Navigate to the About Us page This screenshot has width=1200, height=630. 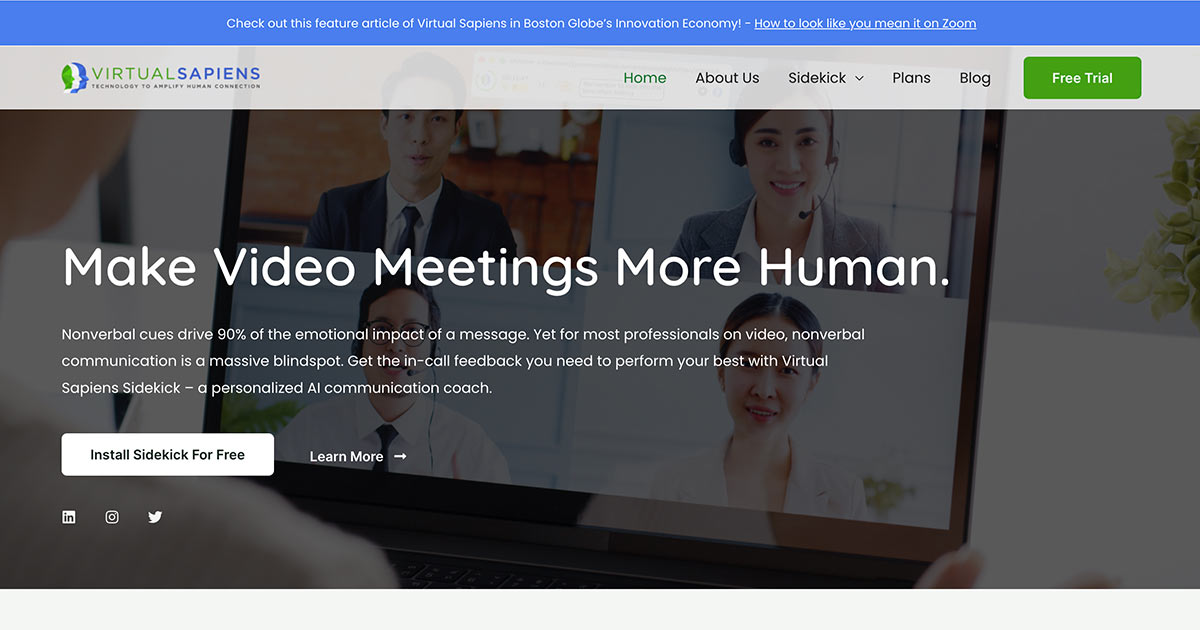pos(727,77)
